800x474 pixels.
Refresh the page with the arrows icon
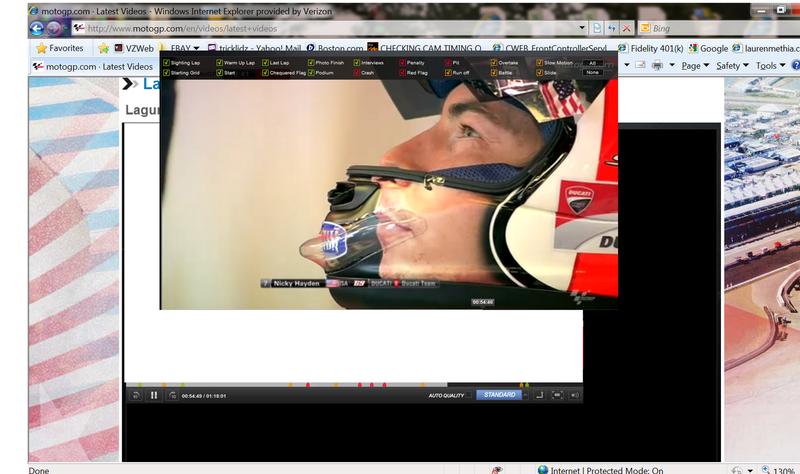click(x=612, y=29)
